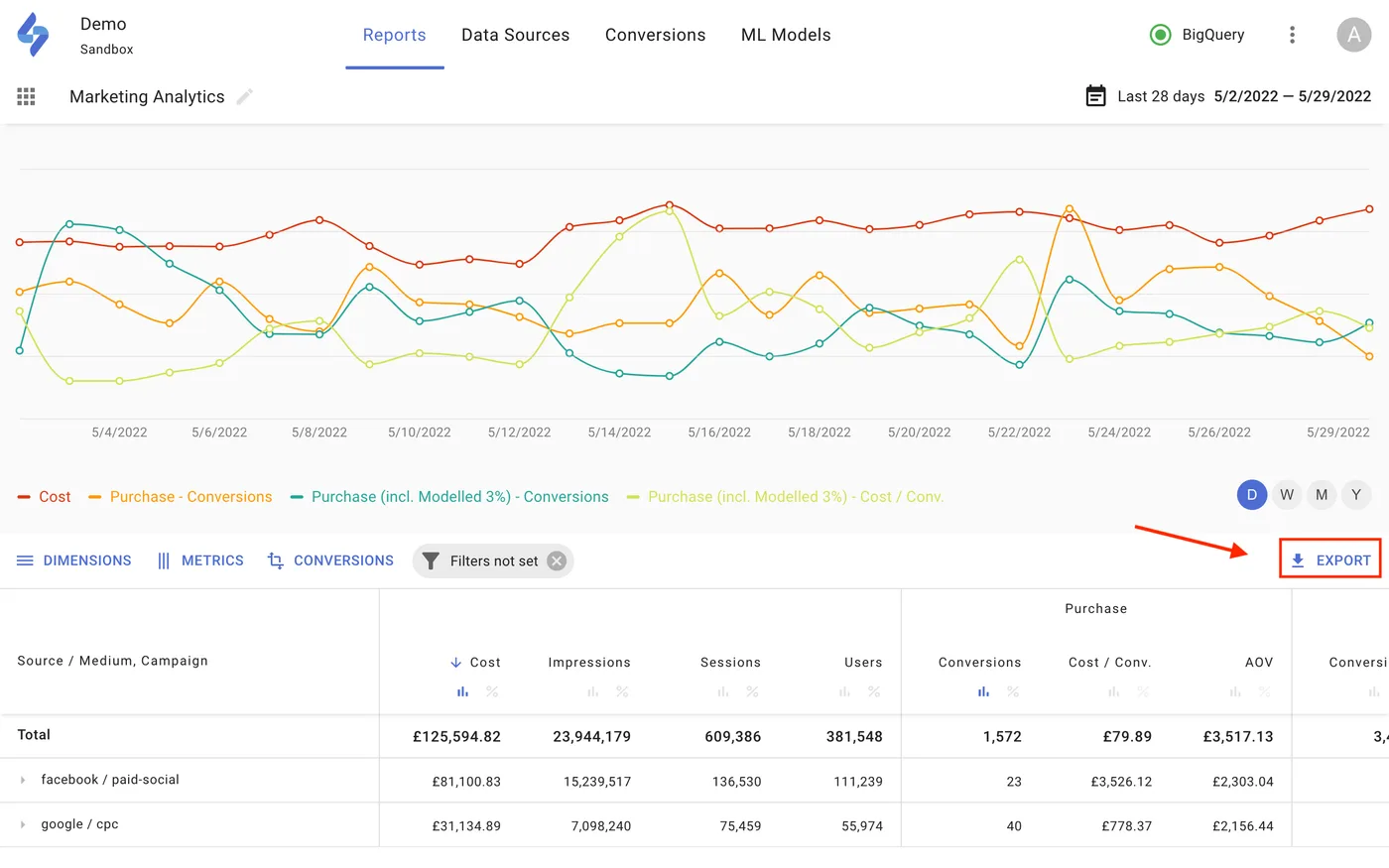Clear the Filters not set chip with its X
Image resolution: width=1389 pixels, height=868 pixels.
pyautogui.click(x=557, y=560)
